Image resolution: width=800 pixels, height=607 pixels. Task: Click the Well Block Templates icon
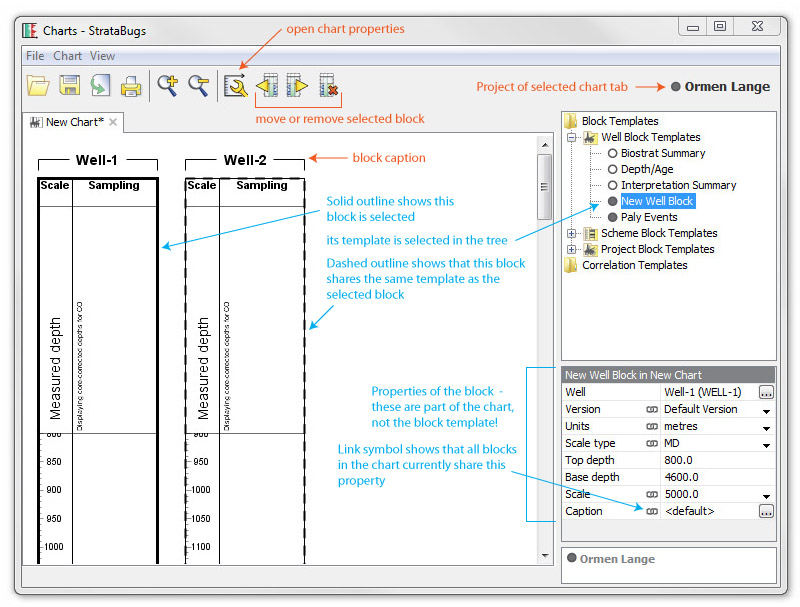pos(590,137)
